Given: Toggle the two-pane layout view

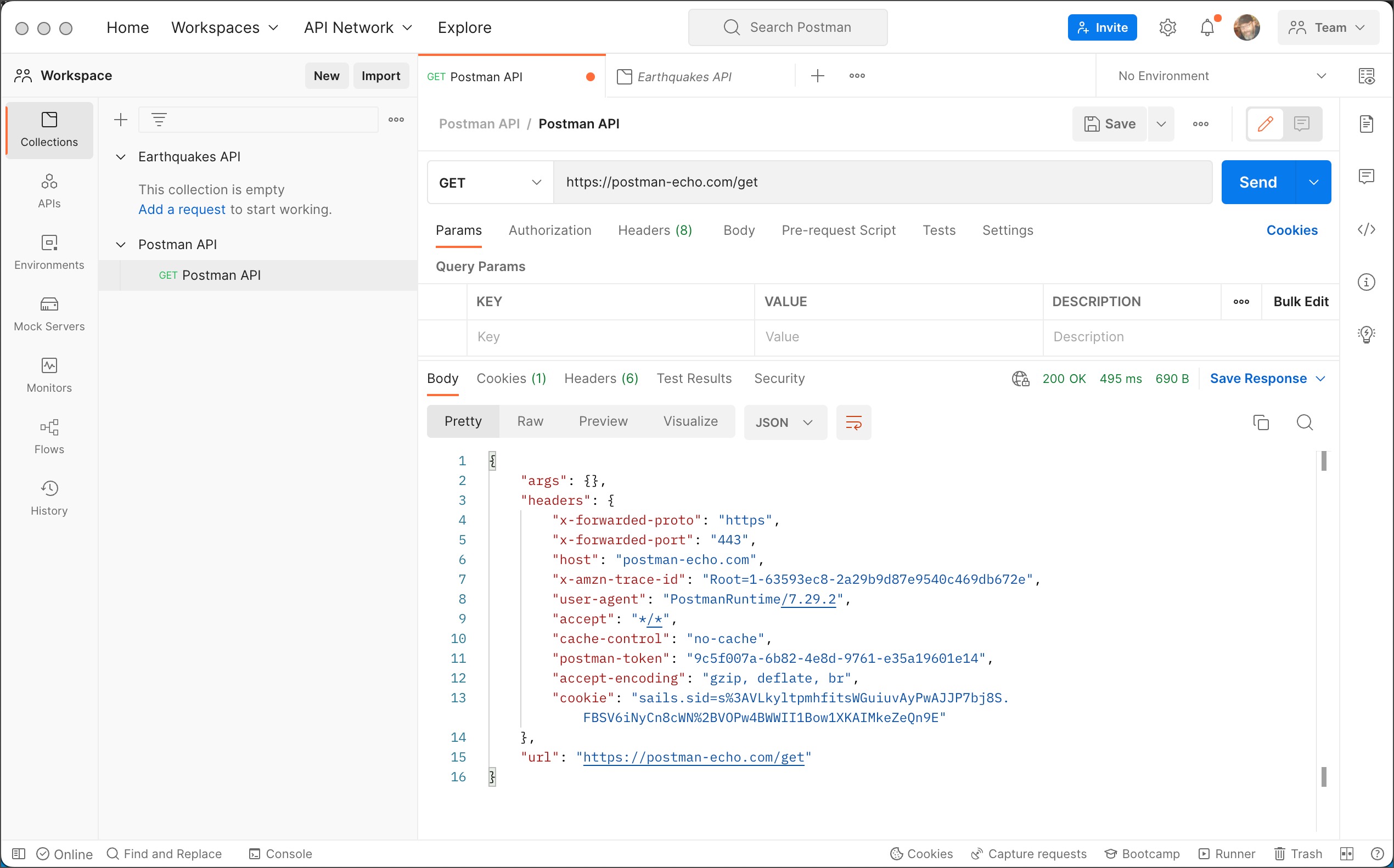Looking at the screenshot, I should point(1346,854).
